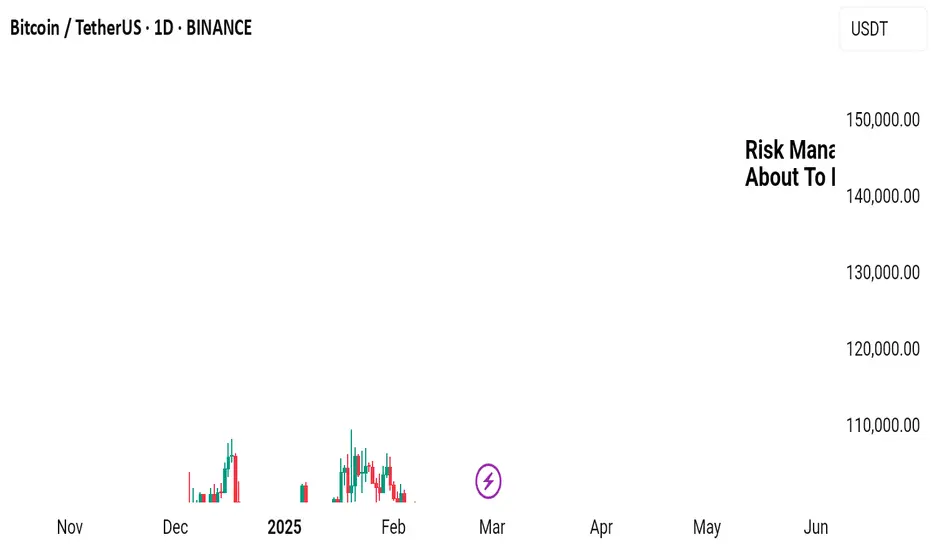Select Dec on the time axis
Image resolution: width=932 pixels, height=550 pixels.
tap(175, 527)
